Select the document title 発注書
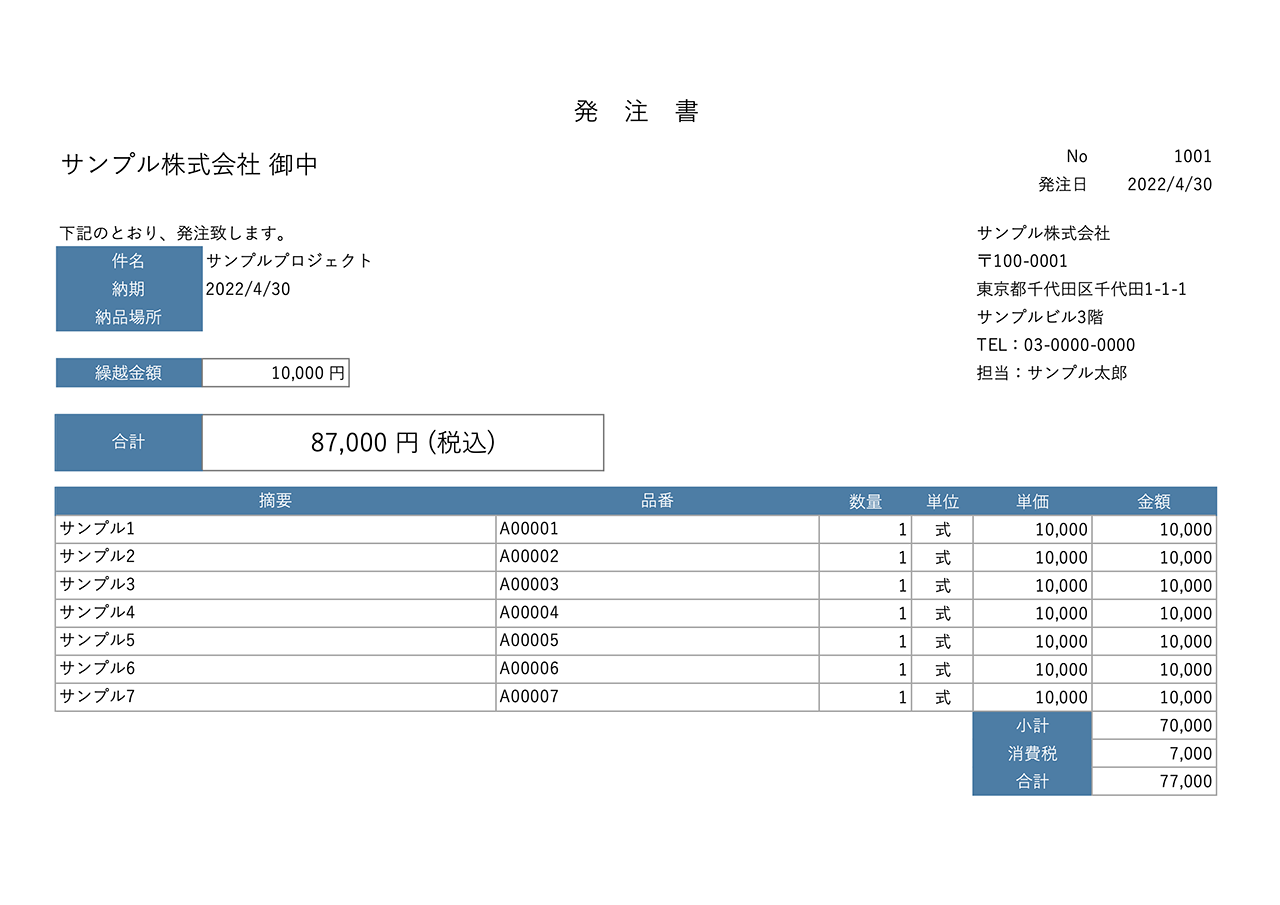This screenshot has height=905, width=1280. click(637, 112)
